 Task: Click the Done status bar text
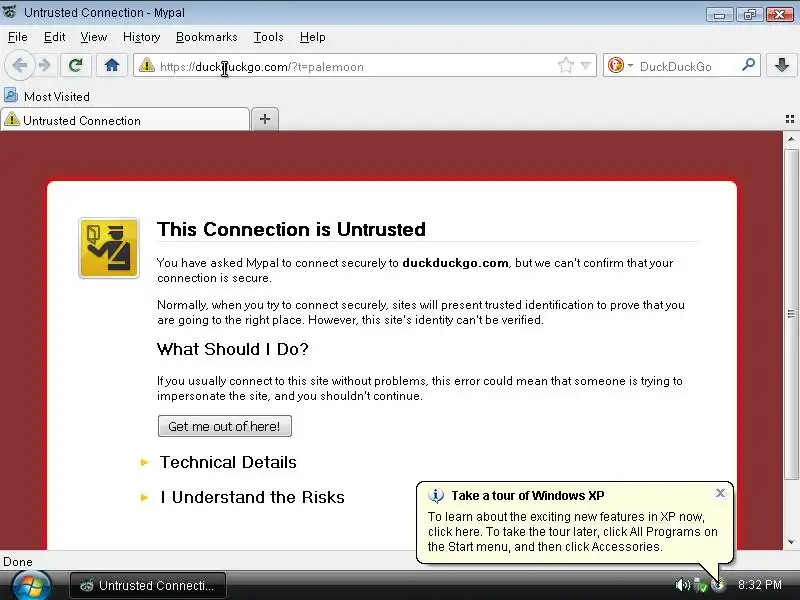click(x=18, y=562)
